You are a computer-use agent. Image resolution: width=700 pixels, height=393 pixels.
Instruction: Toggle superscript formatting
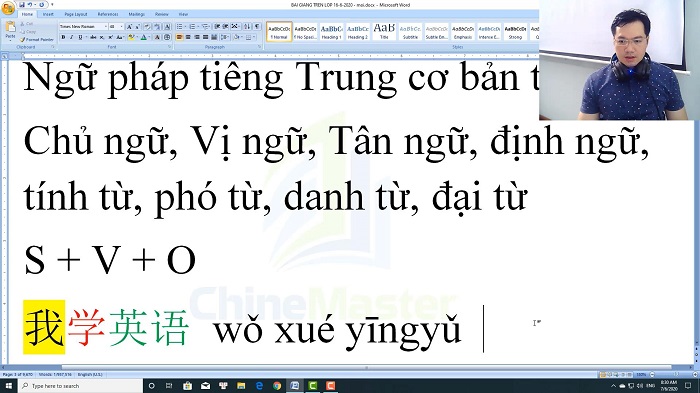pyautogui.click(x=111, y=37)
